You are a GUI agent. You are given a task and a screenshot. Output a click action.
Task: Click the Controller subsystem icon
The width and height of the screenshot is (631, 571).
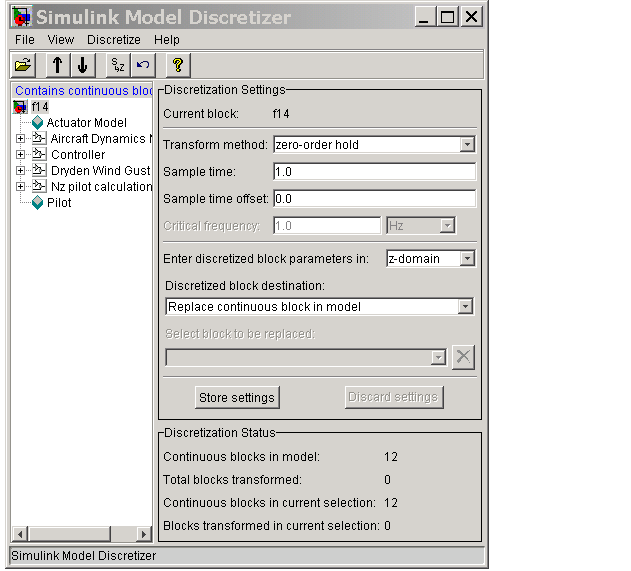click(x=39, y=154)
